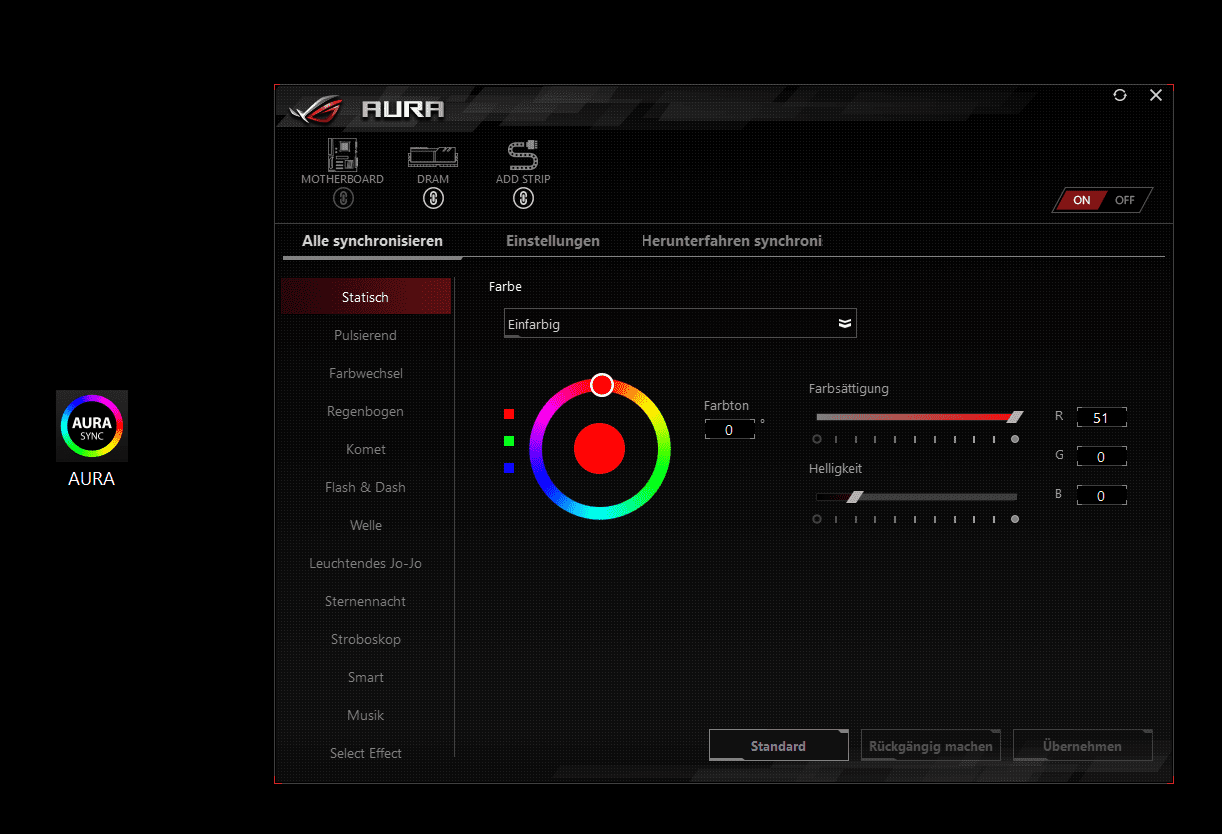Click the Übernehmen button
This screenshot has height=834, width=1222.
click(1083, 746)
